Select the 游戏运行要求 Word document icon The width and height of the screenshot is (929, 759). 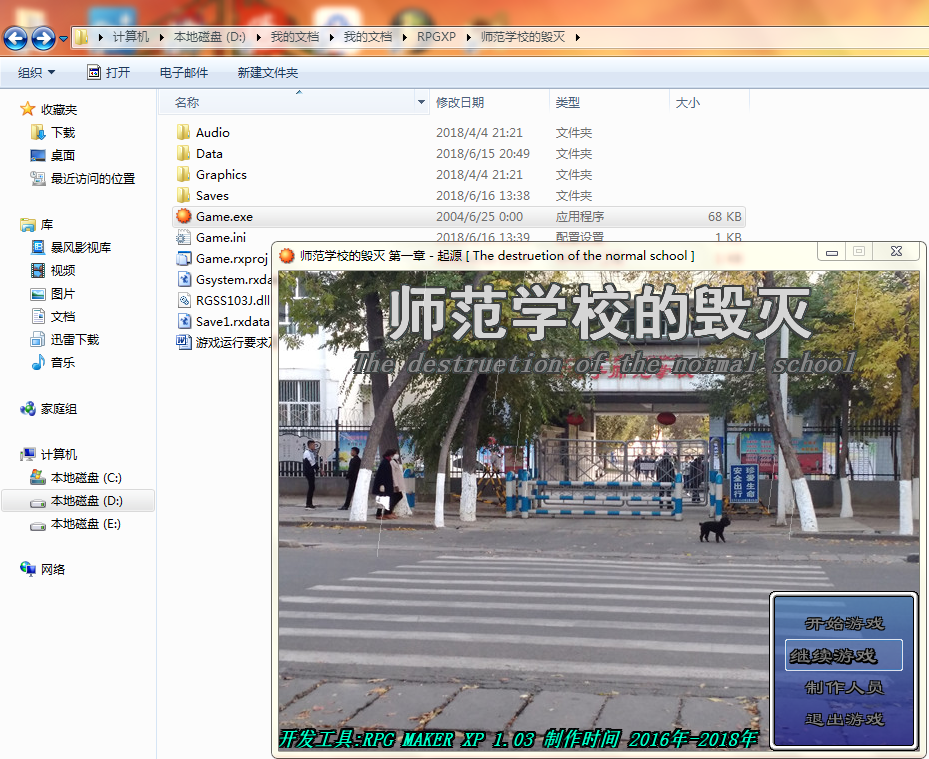184,342
